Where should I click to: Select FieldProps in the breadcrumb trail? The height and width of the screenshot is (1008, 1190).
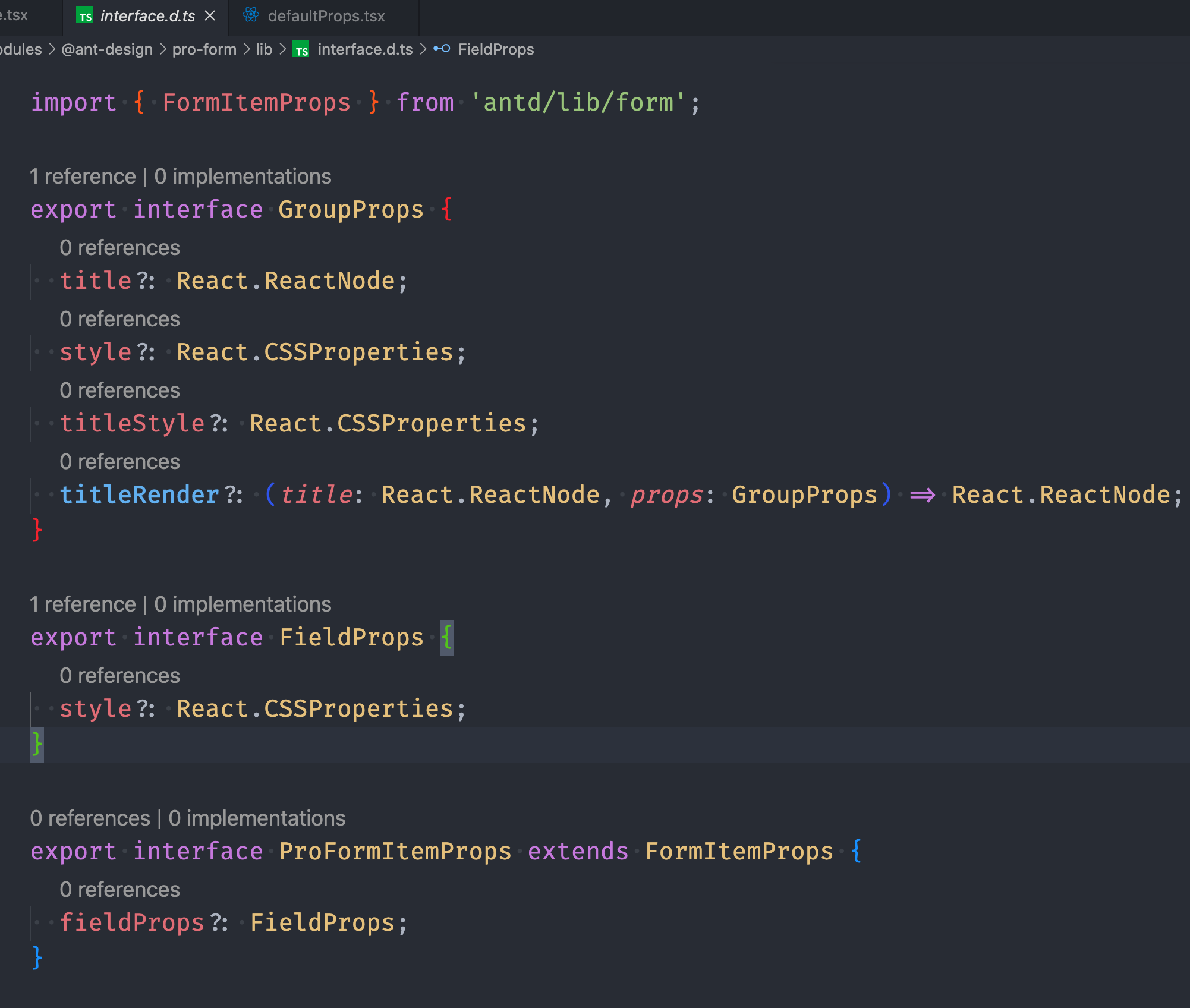click(496, 50)
